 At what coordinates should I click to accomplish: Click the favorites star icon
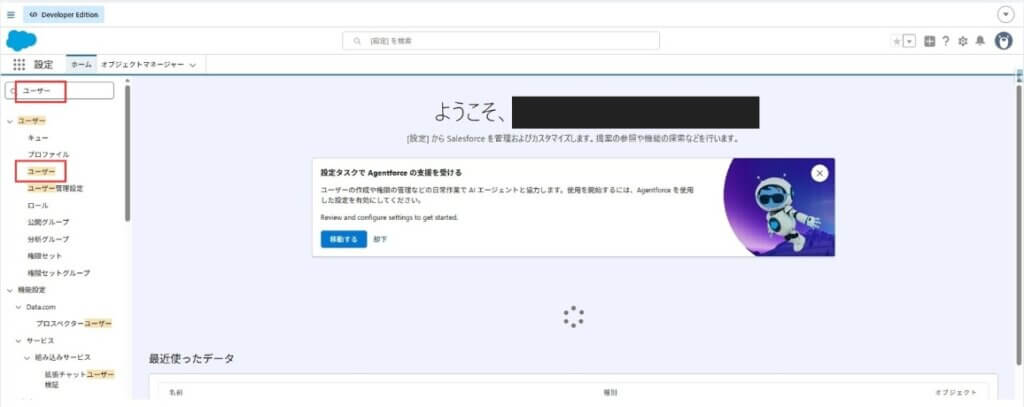point(897,41)
